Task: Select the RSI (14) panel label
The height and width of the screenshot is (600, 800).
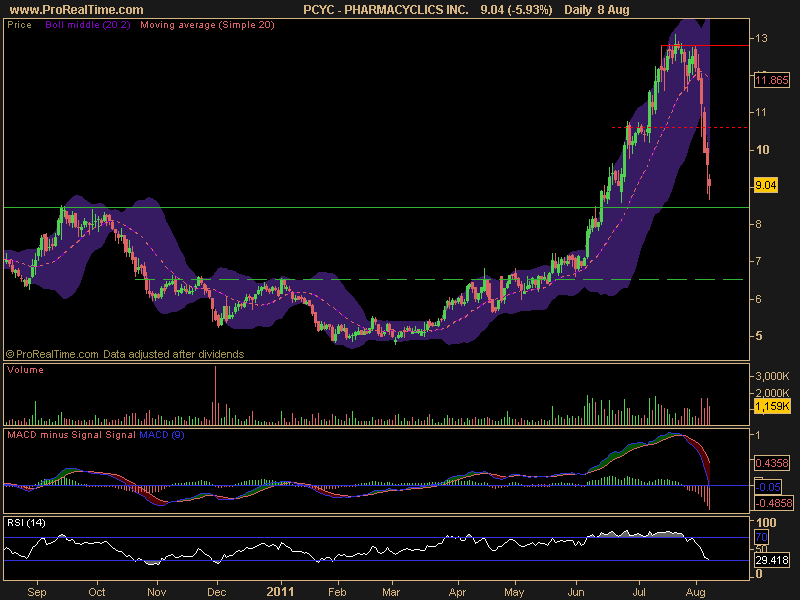Action: point(26,522)
